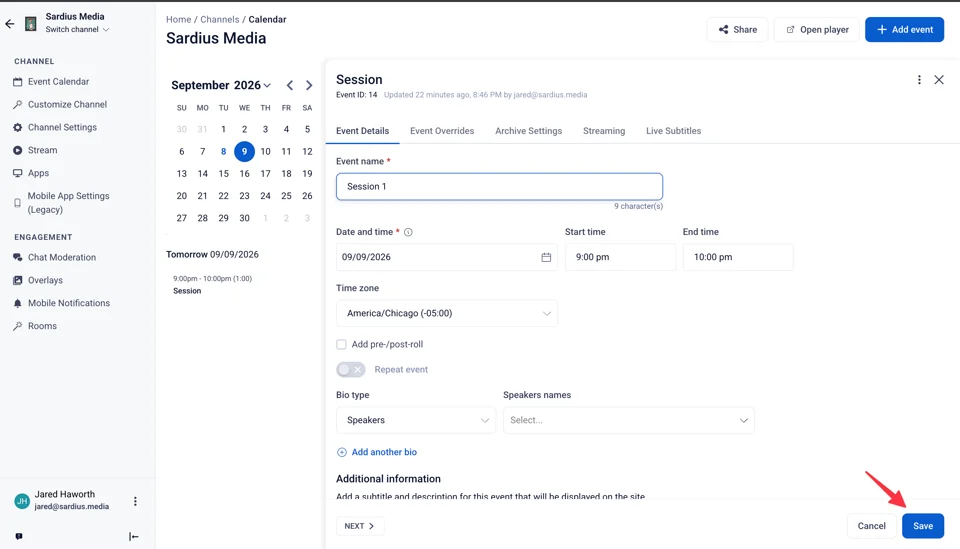Image resolution: width=960 pixels, height=549 pixels.
Task: Go back using the left arrow icon
Action: coord(10,24)
